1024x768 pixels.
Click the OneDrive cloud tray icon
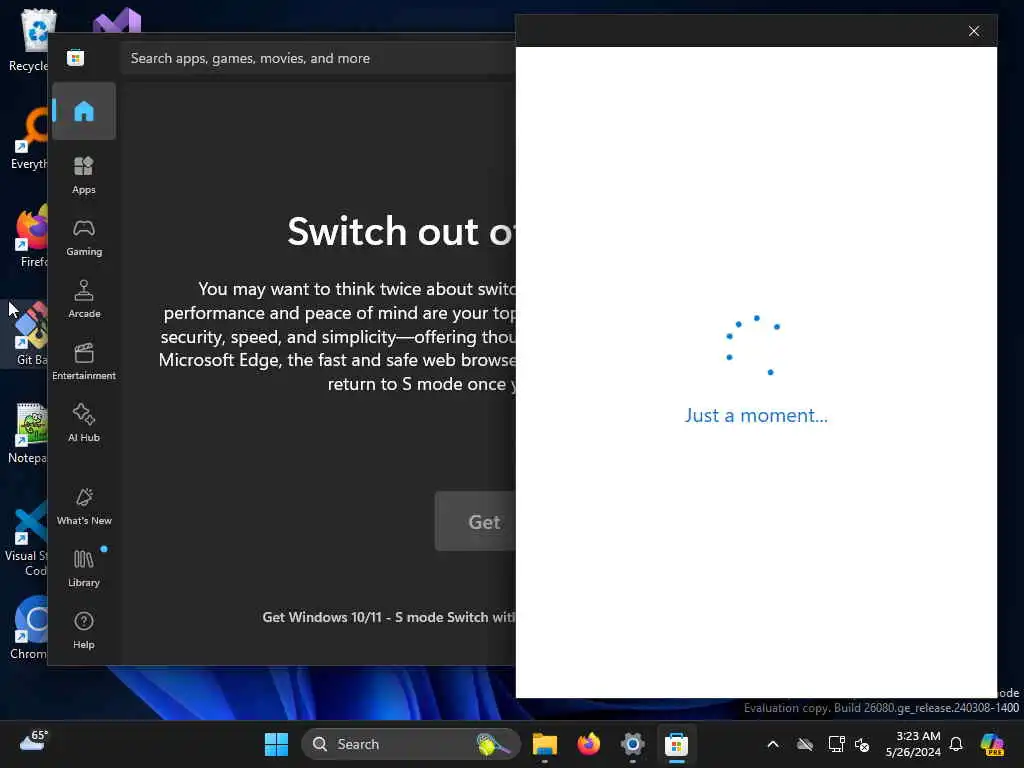(x=805, y=744)
